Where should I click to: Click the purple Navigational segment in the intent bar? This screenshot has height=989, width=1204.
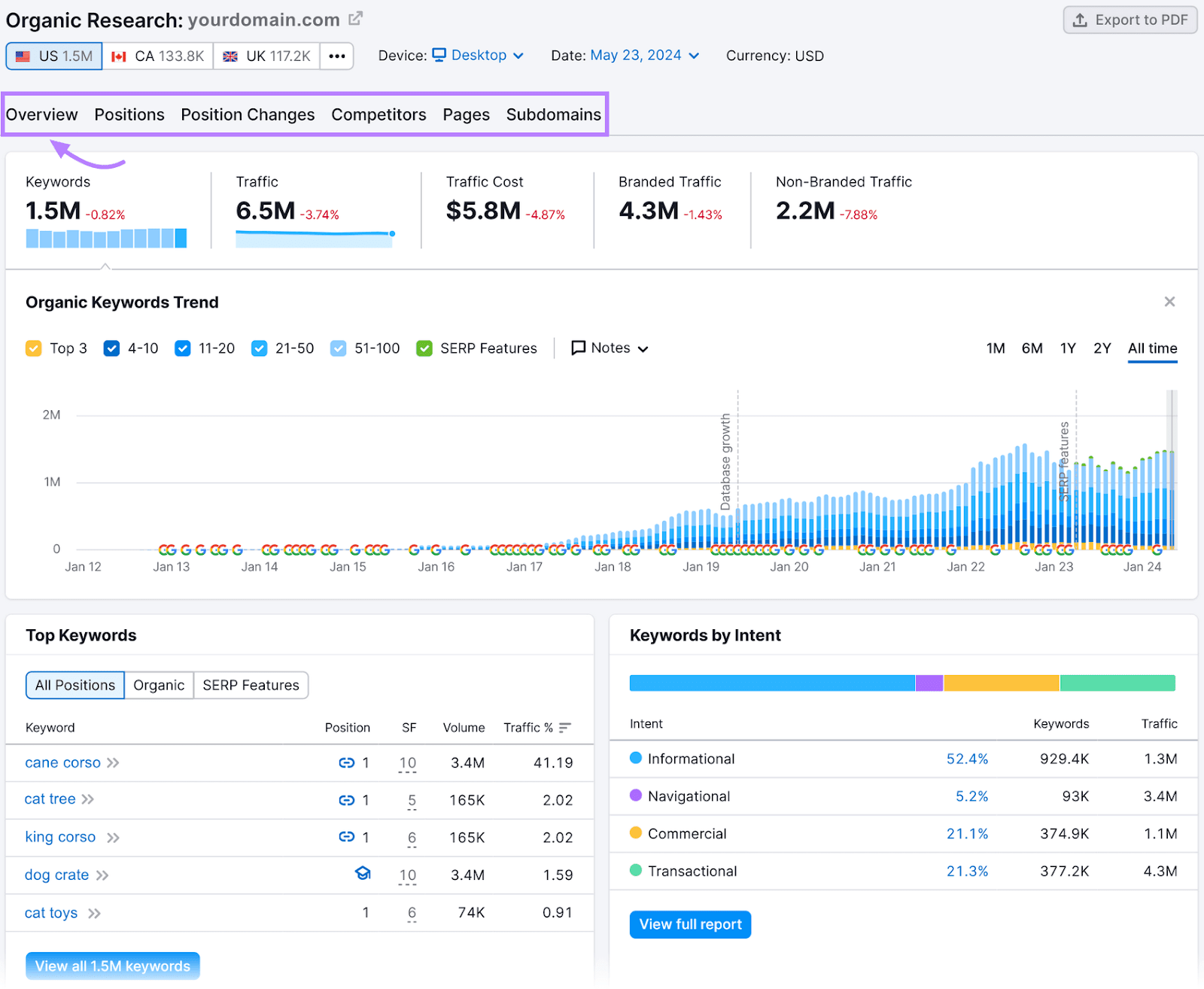(x=929, y=683)
